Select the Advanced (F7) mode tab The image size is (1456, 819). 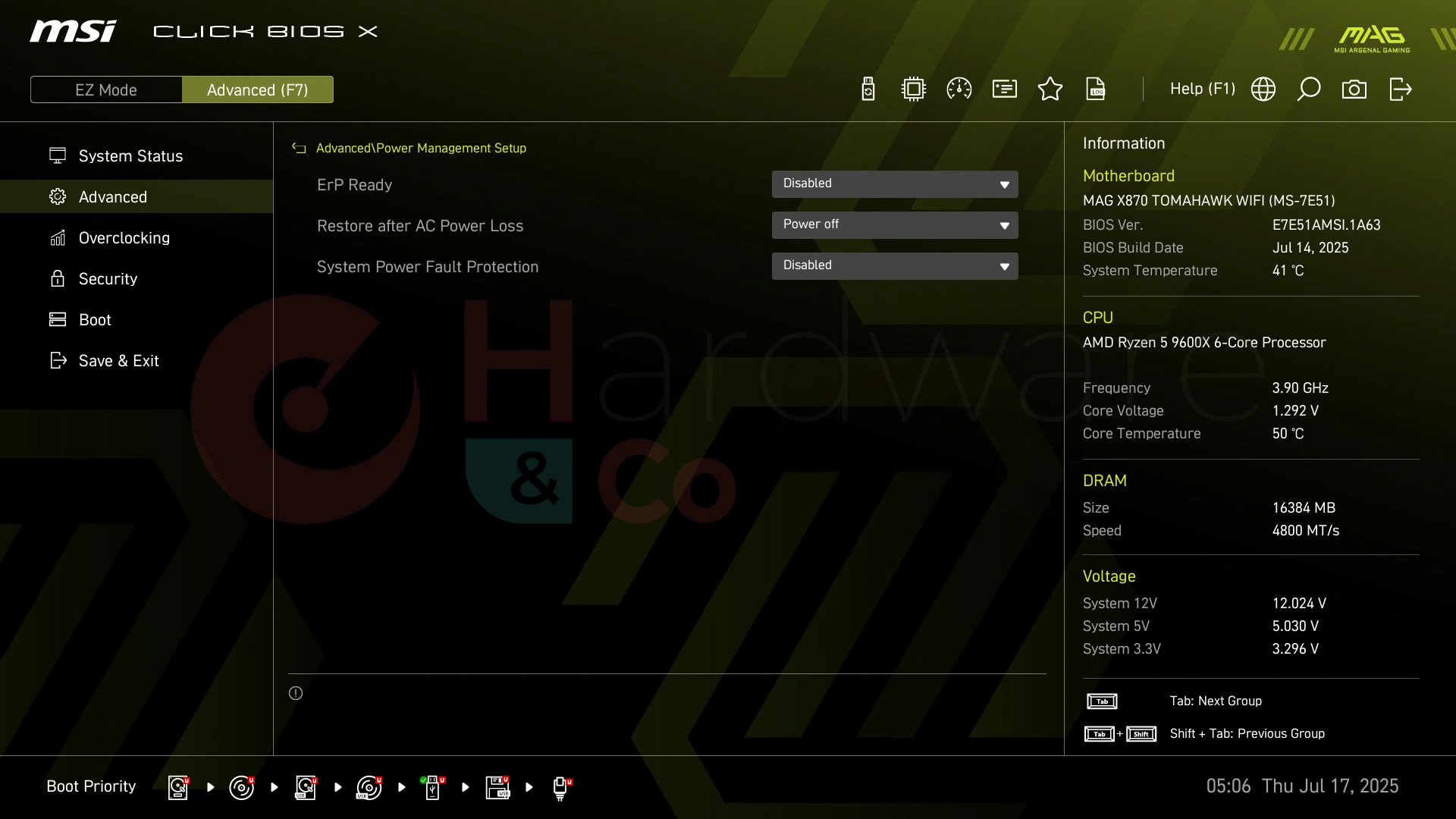[258, 89]
